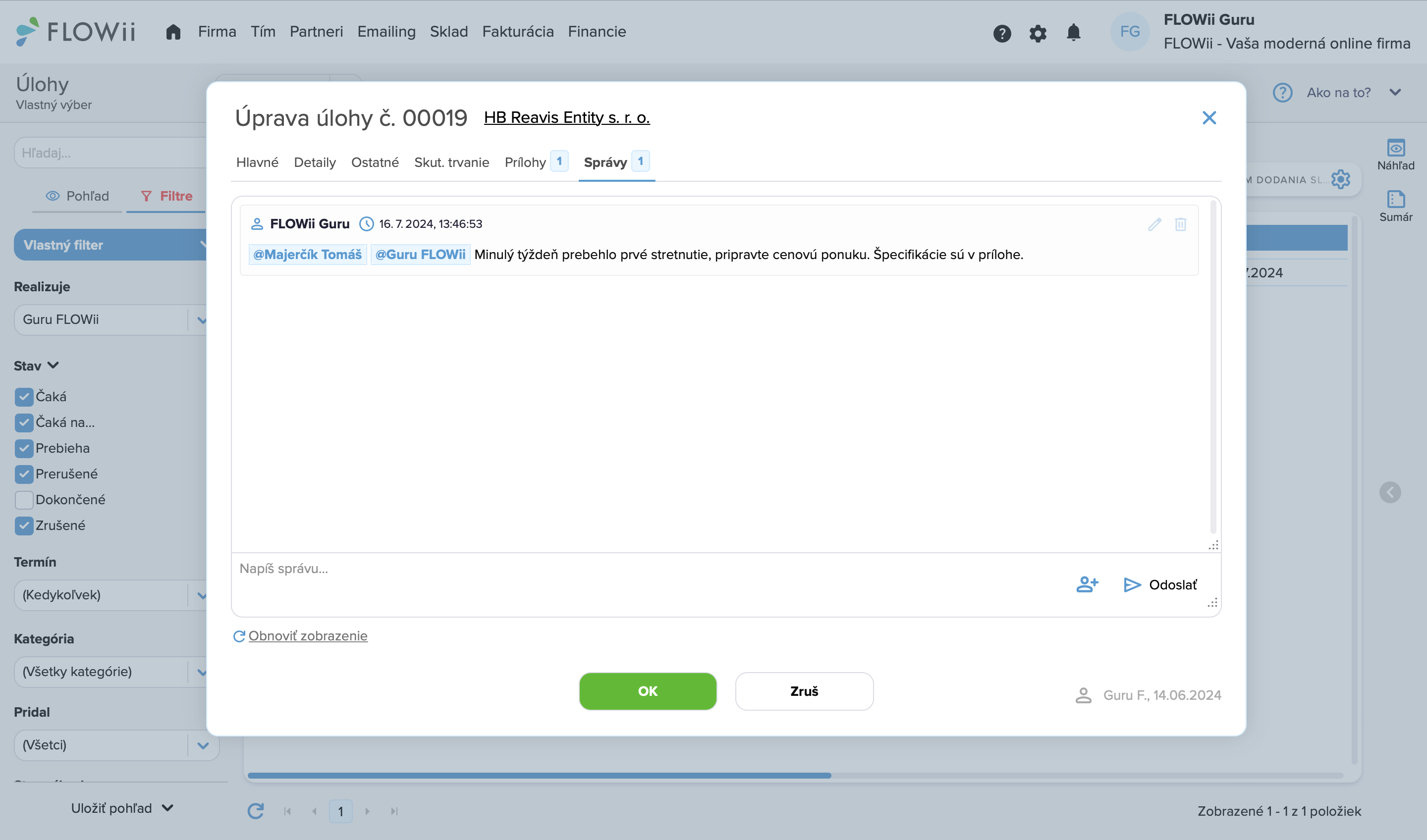Open help question mark icon in top bar
Viewport: 1427px width, 840px height.
coord(1002,33)
